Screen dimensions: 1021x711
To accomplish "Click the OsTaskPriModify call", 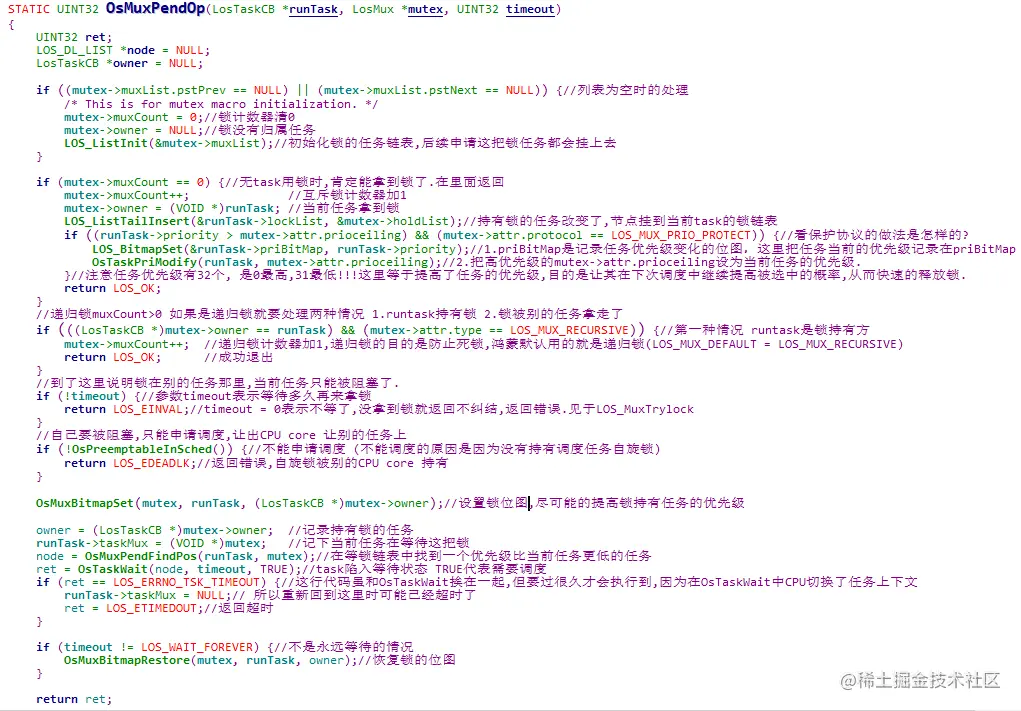I will pyautogui.click(x=266, y=262).
